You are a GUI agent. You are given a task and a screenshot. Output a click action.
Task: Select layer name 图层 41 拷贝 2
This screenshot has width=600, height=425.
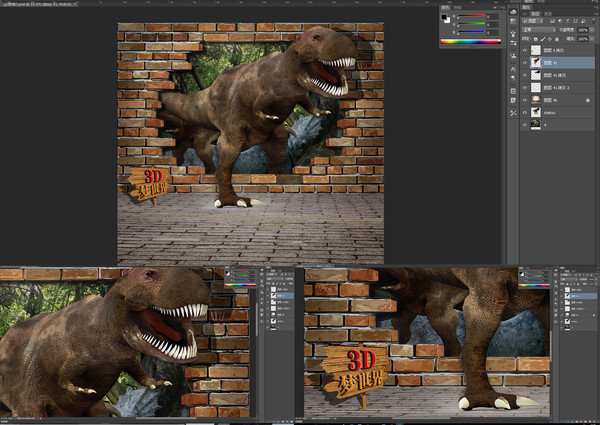pyautogui.click(x=556, y=88)
